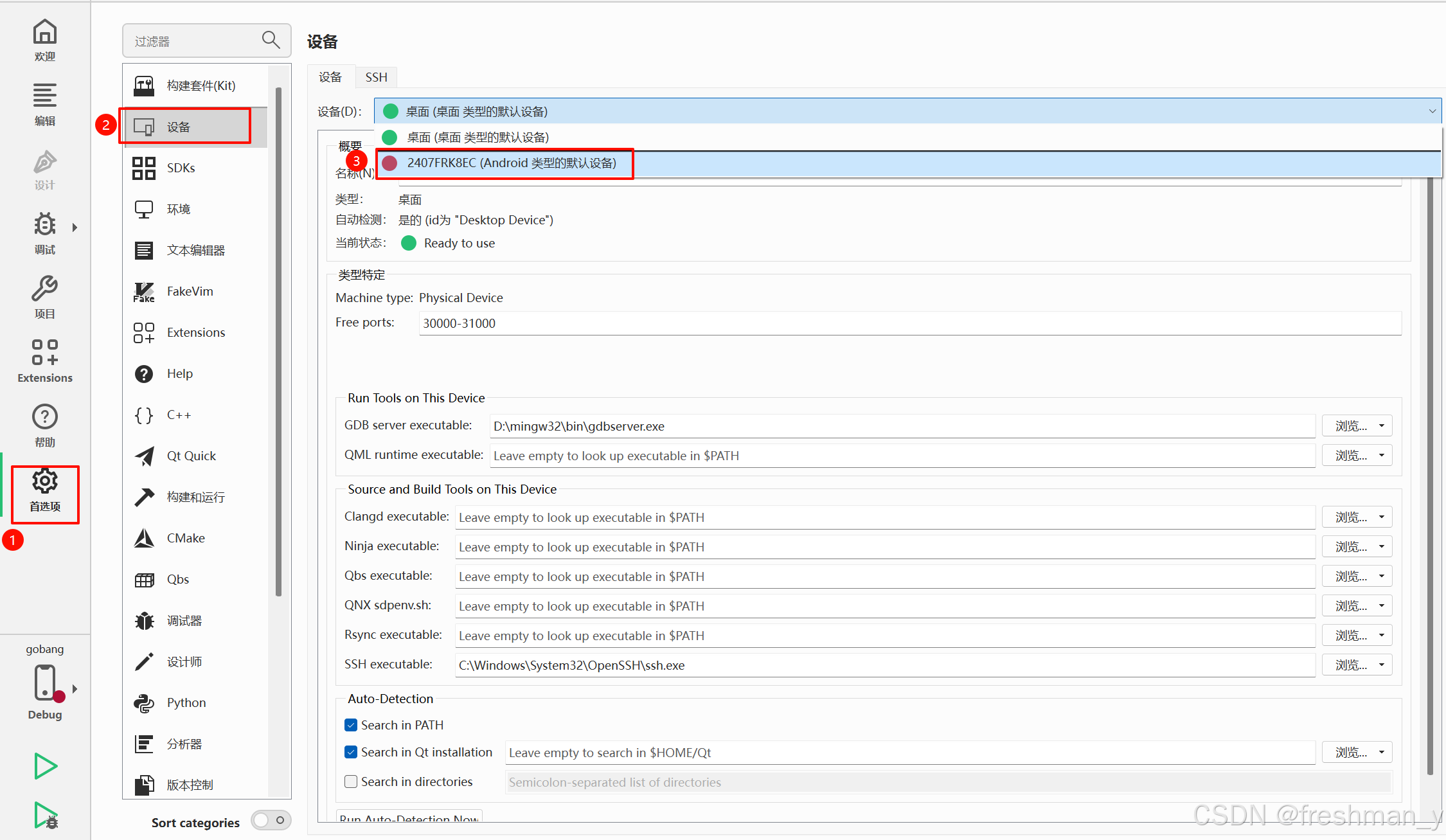Select the CMake settings category

186,538
